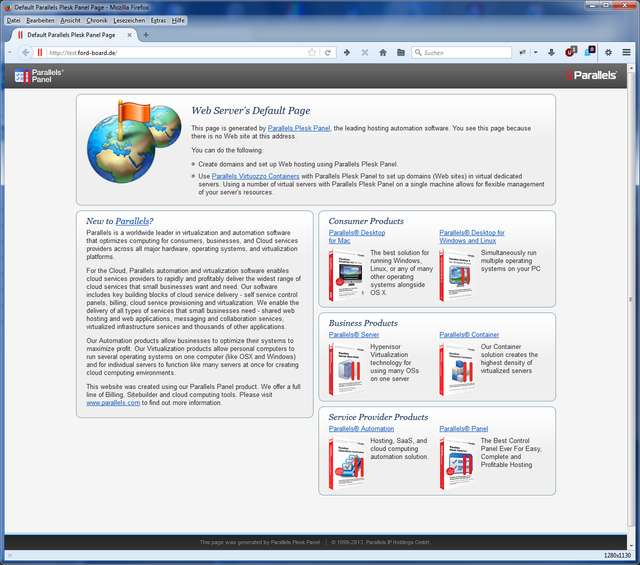Click the Parallels Server product box image
Image resolution: width=640 pixels, height=565 pixels.
coord(347,369)
